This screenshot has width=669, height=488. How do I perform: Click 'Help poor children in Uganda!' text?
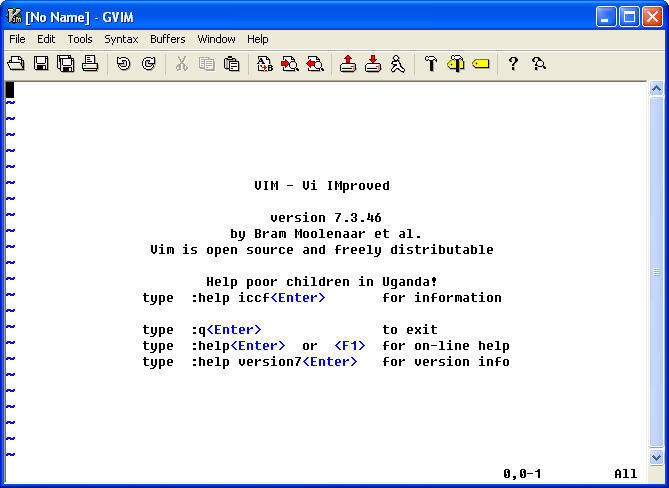322,282
